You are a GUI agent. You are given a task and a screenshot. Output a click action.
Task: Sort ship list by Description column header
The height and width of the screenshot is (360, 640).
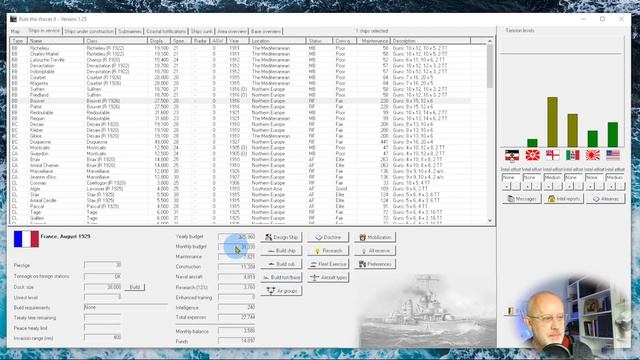click(x=431, y=41)
